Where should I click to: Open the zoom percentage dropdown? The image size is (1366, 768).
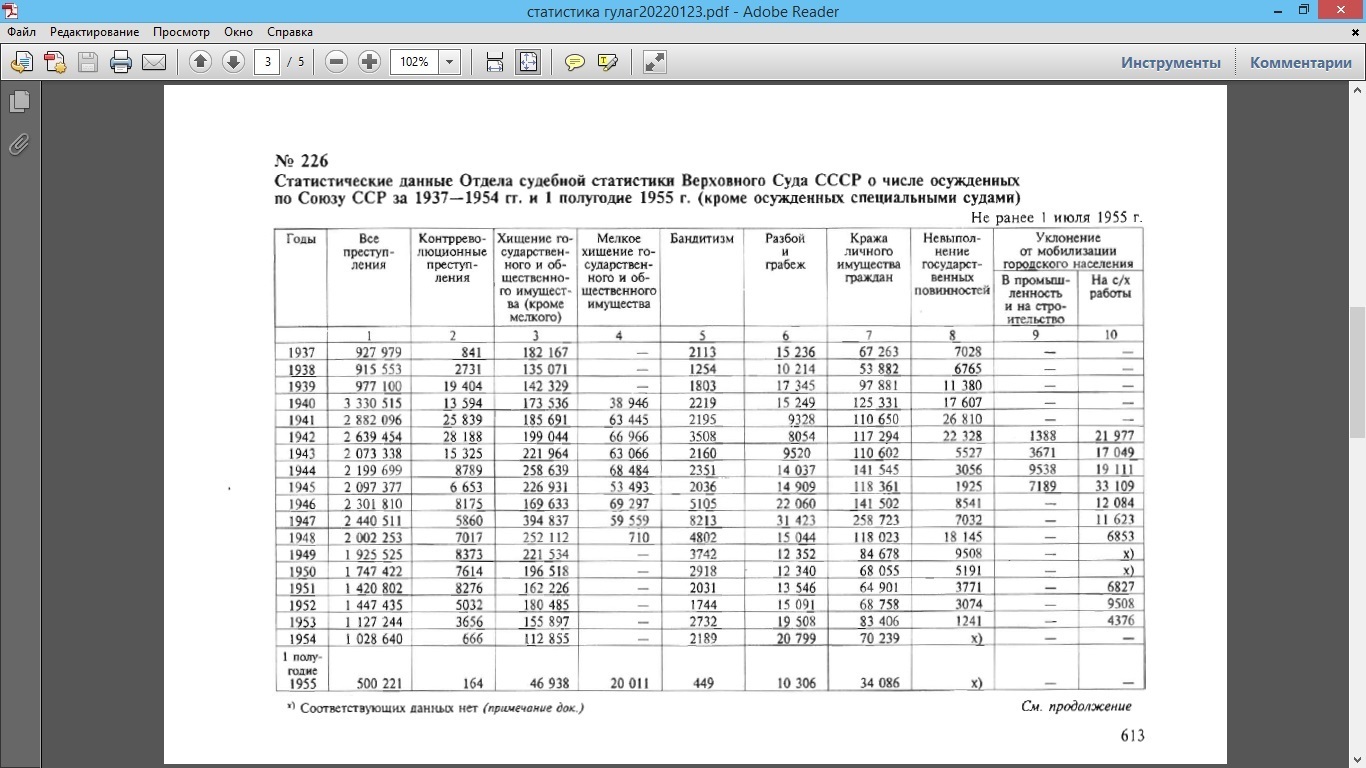click(450, 62)
